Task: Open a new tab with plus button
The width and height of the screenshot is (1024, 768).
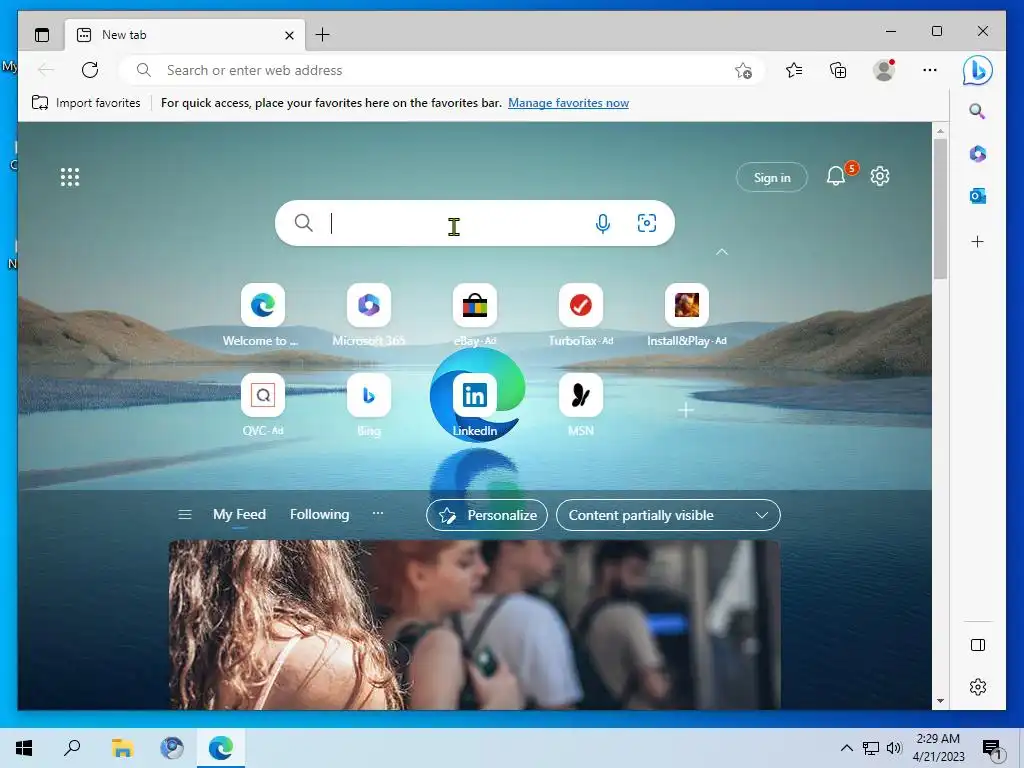Action: pos(323,35)
